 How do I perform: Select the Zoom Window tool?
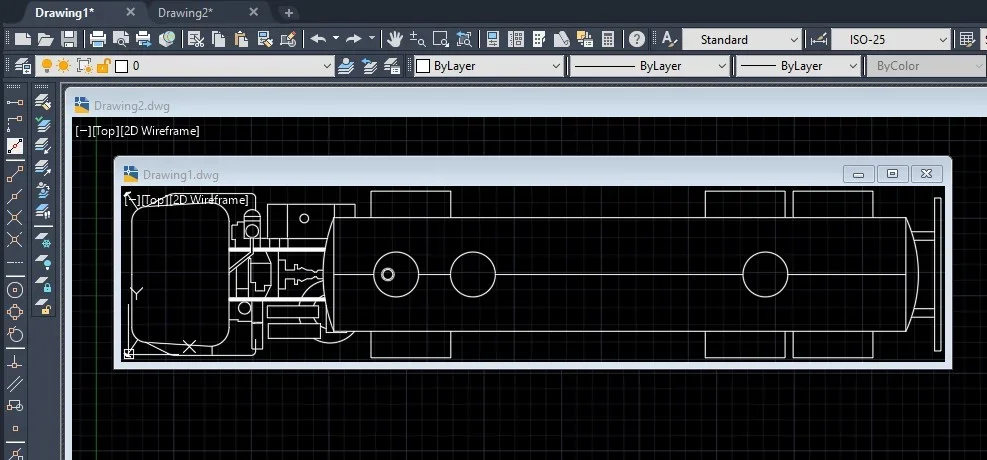tap(441, 39)
